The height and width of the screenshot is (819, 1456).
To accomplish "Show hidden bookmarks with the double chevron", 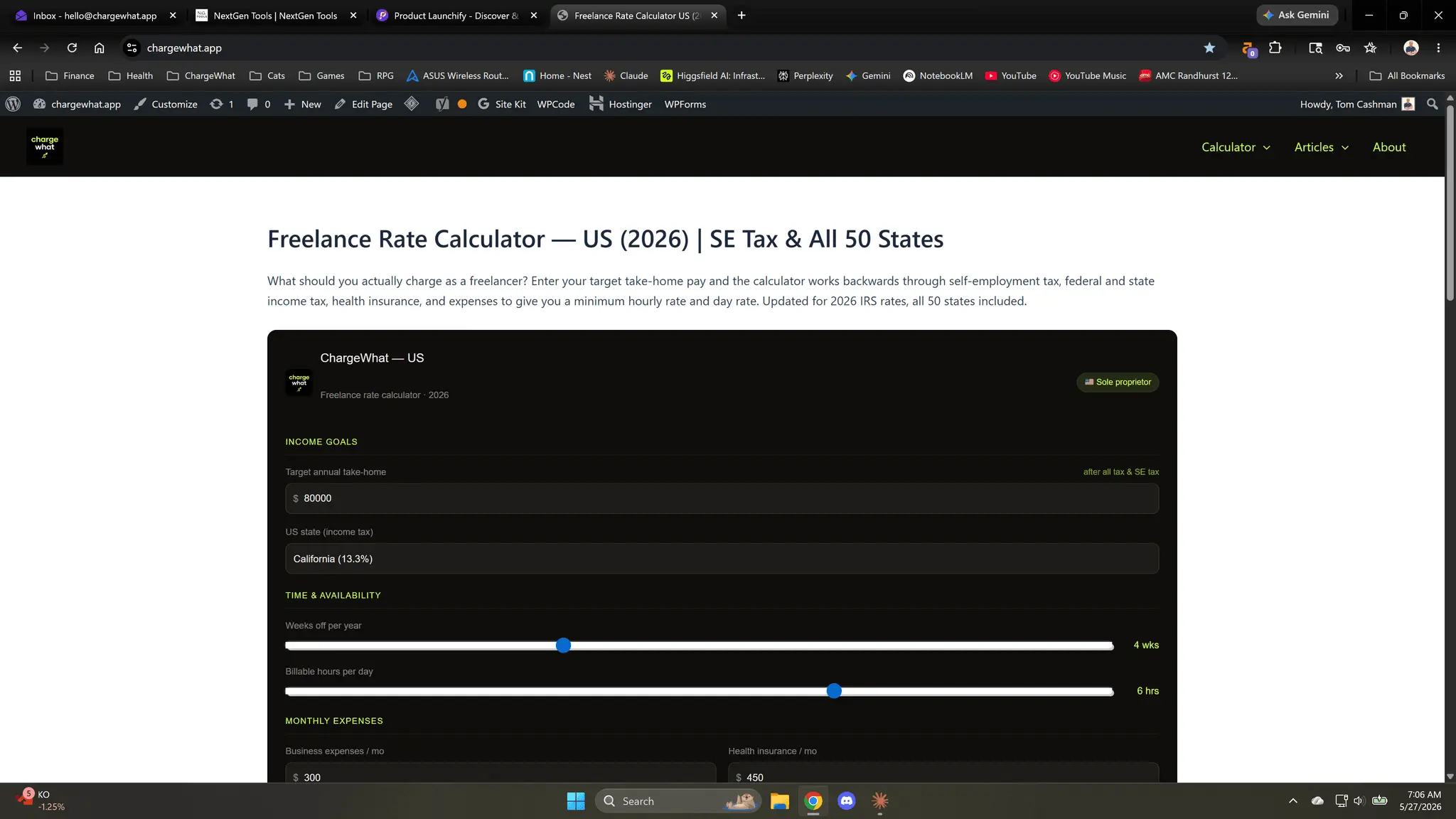I will pyautogui.click(x=1339, y=75).
